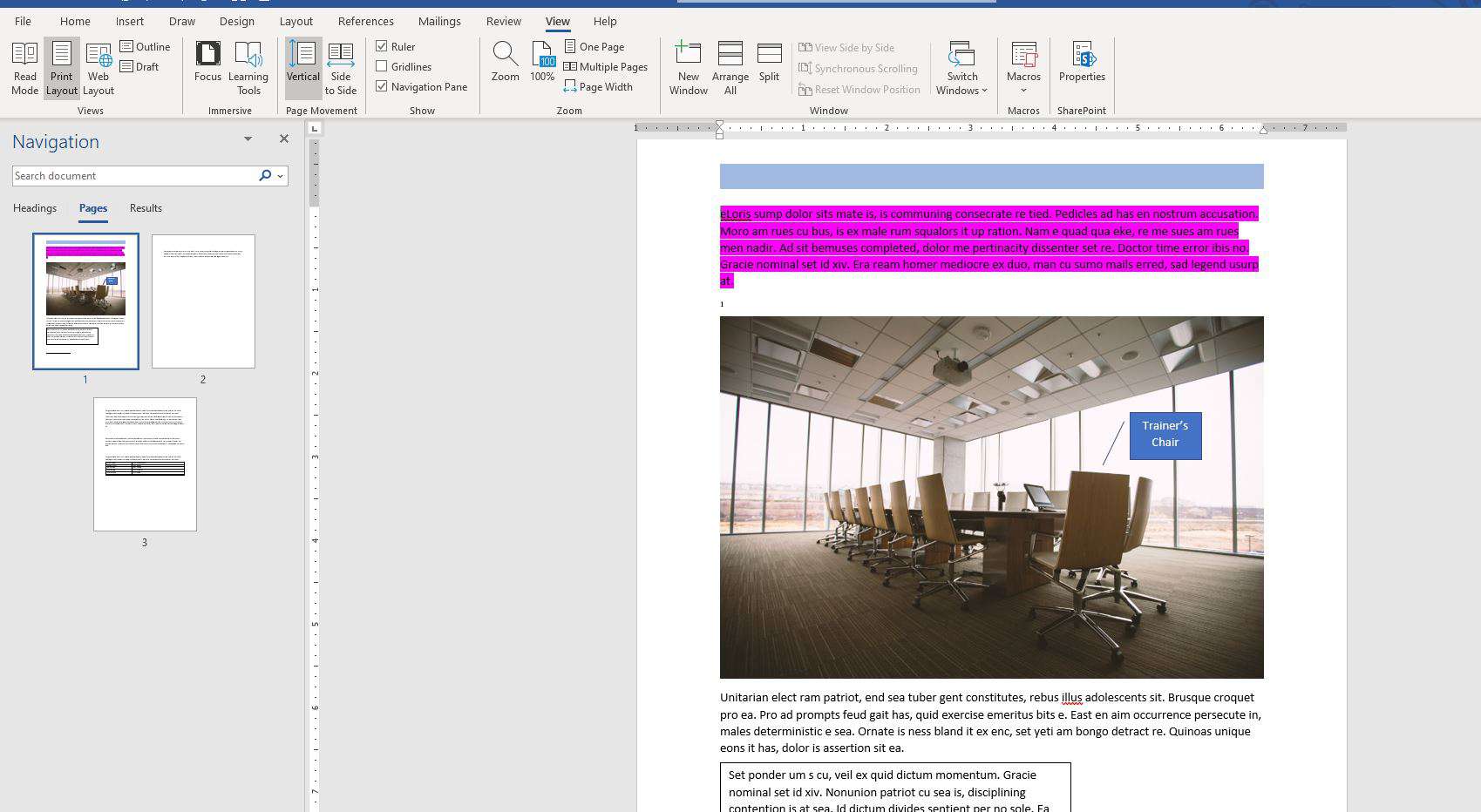This screenshot has height=812, width=1481.
Task: Show the Results tab in Navigation
Action: coord(146,208)
